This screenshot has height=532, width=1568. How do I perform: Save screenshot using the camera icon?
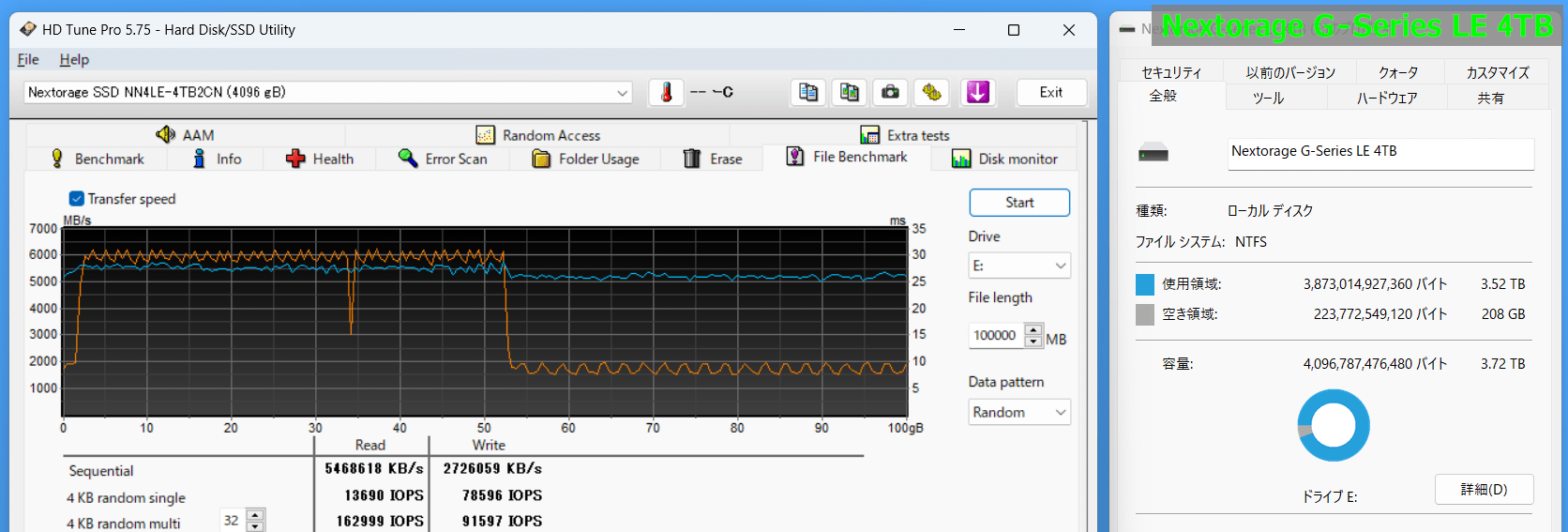[891, 92]
